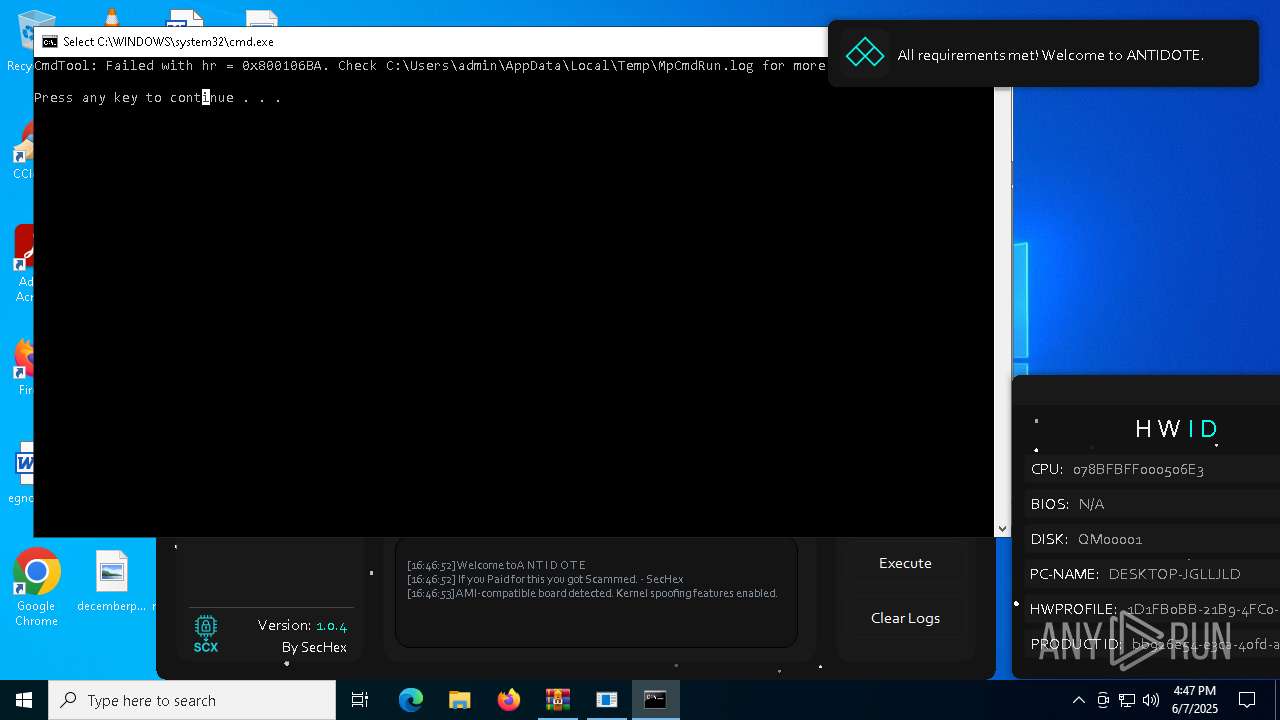Launch Microsoft Edge from the taskbar
1280x720 pixels.
(x=411, y=700)
